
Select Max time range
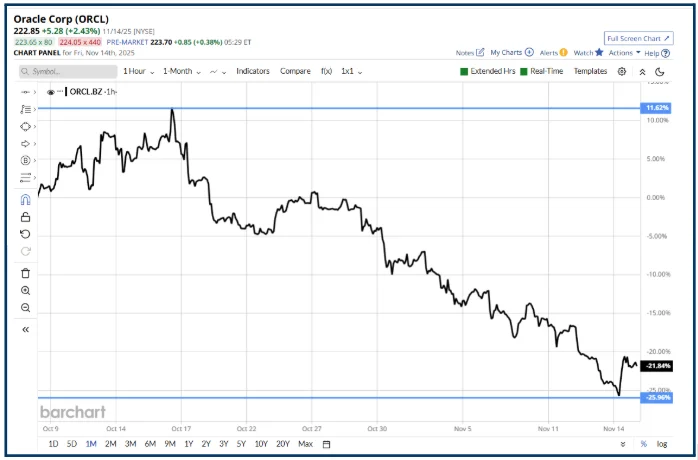pyautogui.click(x=305, y=444)
